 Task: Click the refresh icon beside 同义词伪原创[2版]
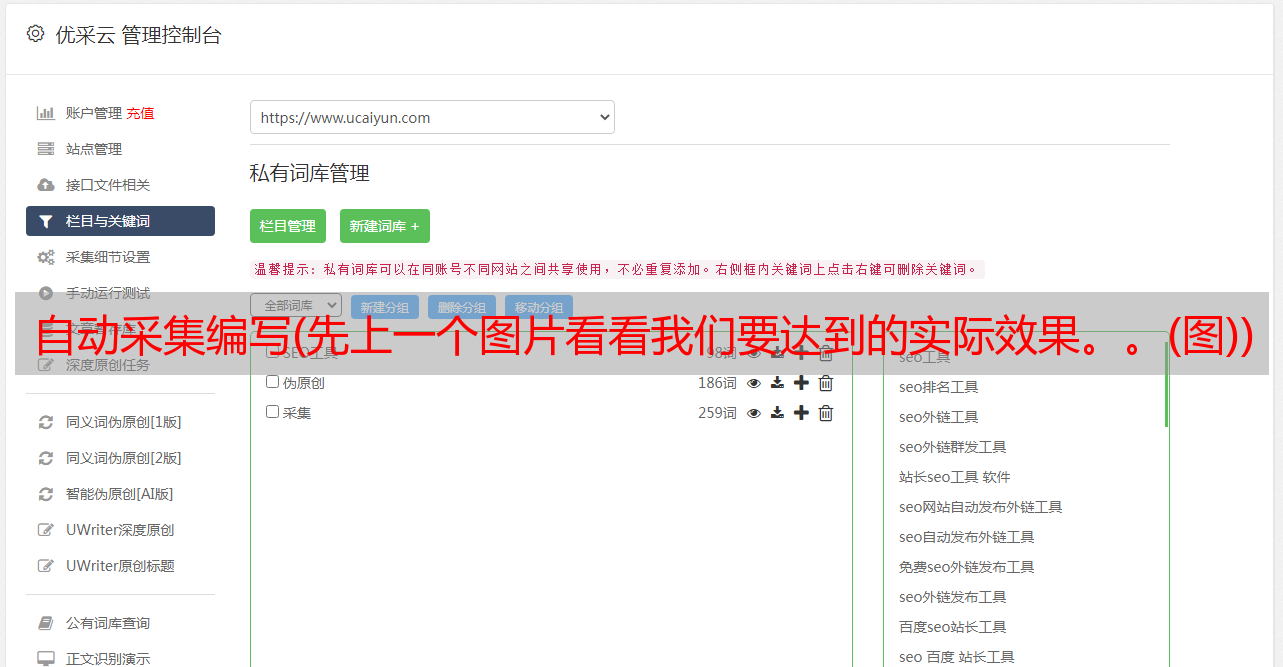pos(46,458)
